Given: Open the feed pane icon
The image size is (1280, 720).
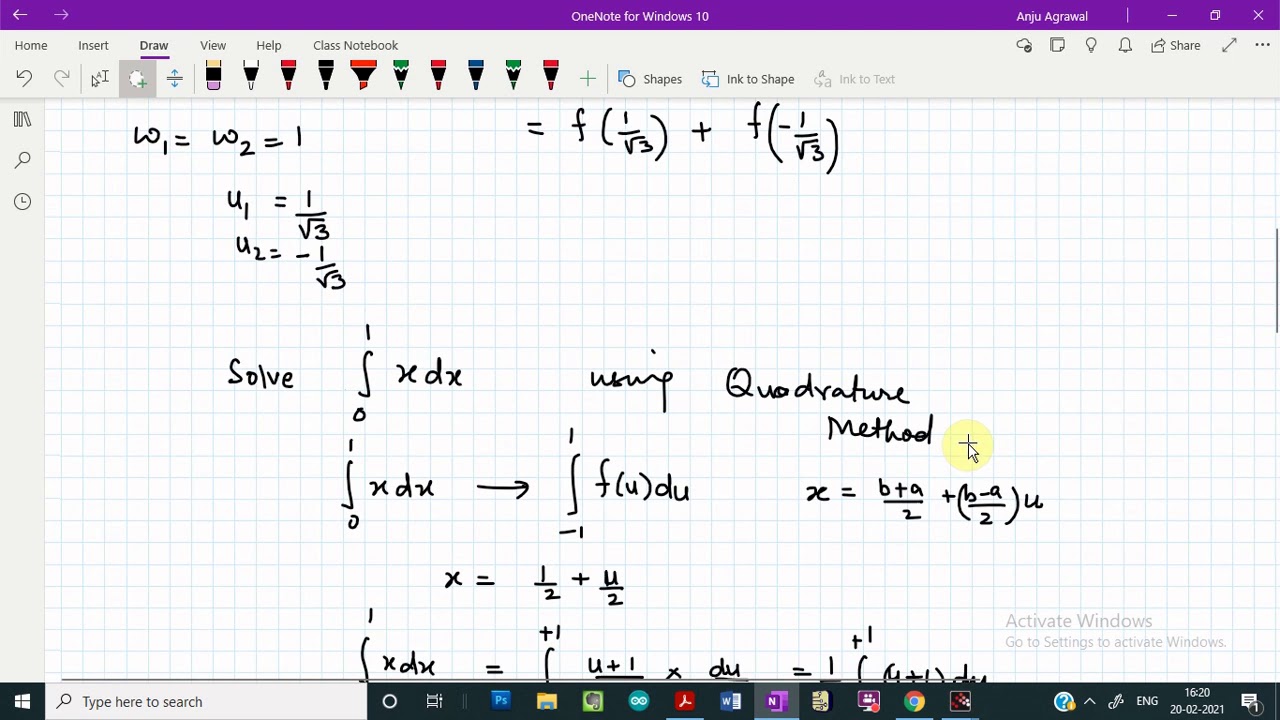Looking at the screenshot, I should pyautogui.click(x=1057, y=45).
